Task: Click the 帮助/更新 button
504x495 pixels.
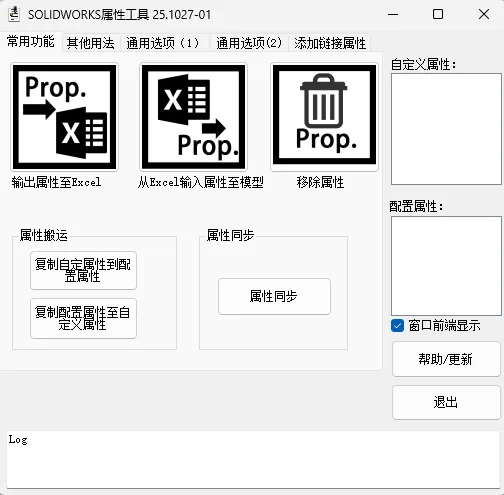Action: 446,359
